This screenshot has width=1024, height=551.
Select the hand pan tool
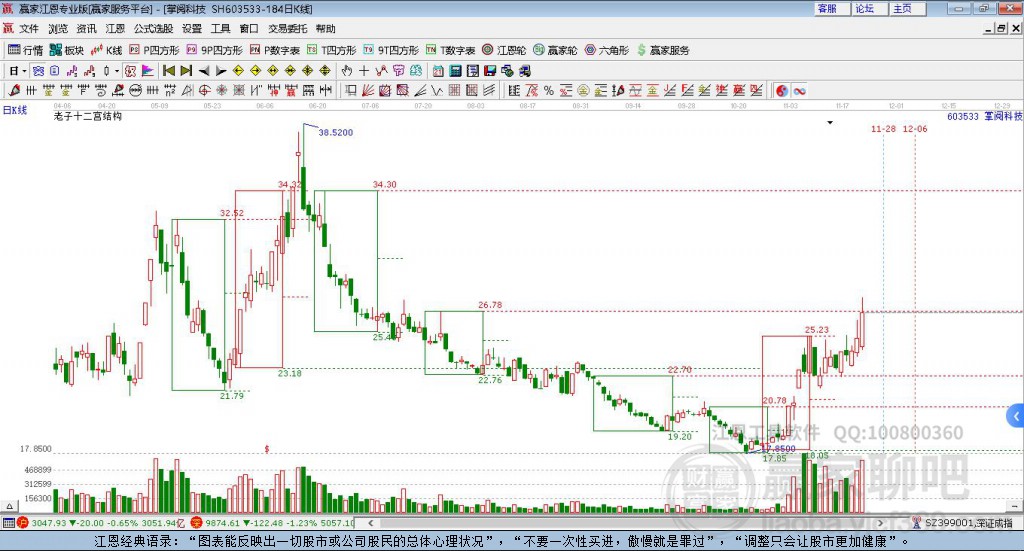[347, 71]
